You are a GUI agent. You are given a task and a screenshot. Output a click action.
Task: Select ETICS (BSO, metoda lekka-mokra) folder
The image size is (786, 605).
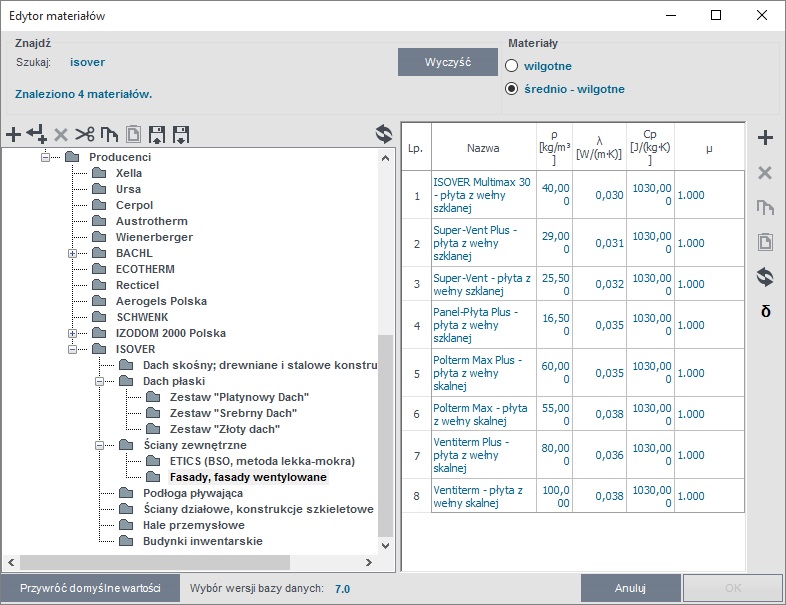(x=262, y=461)
